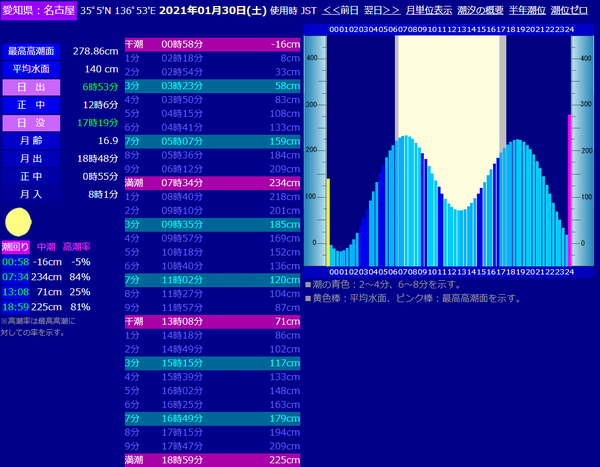
Task: Click the 日出 sunrise label
Action: pos(31,87)
